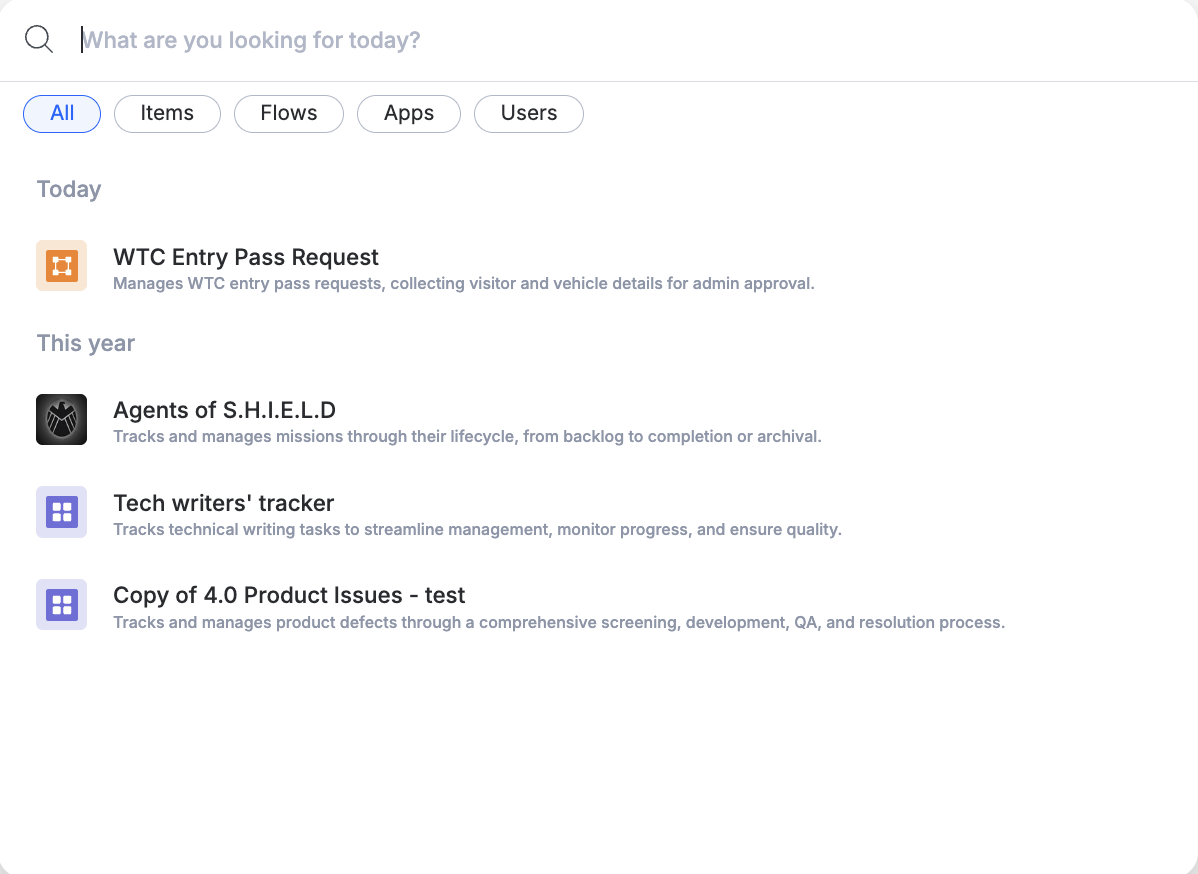Viewport: 1198px width, 874px height.
Task: Open Agents of S.H.I.E.L.D result
Action: [224, 410]
